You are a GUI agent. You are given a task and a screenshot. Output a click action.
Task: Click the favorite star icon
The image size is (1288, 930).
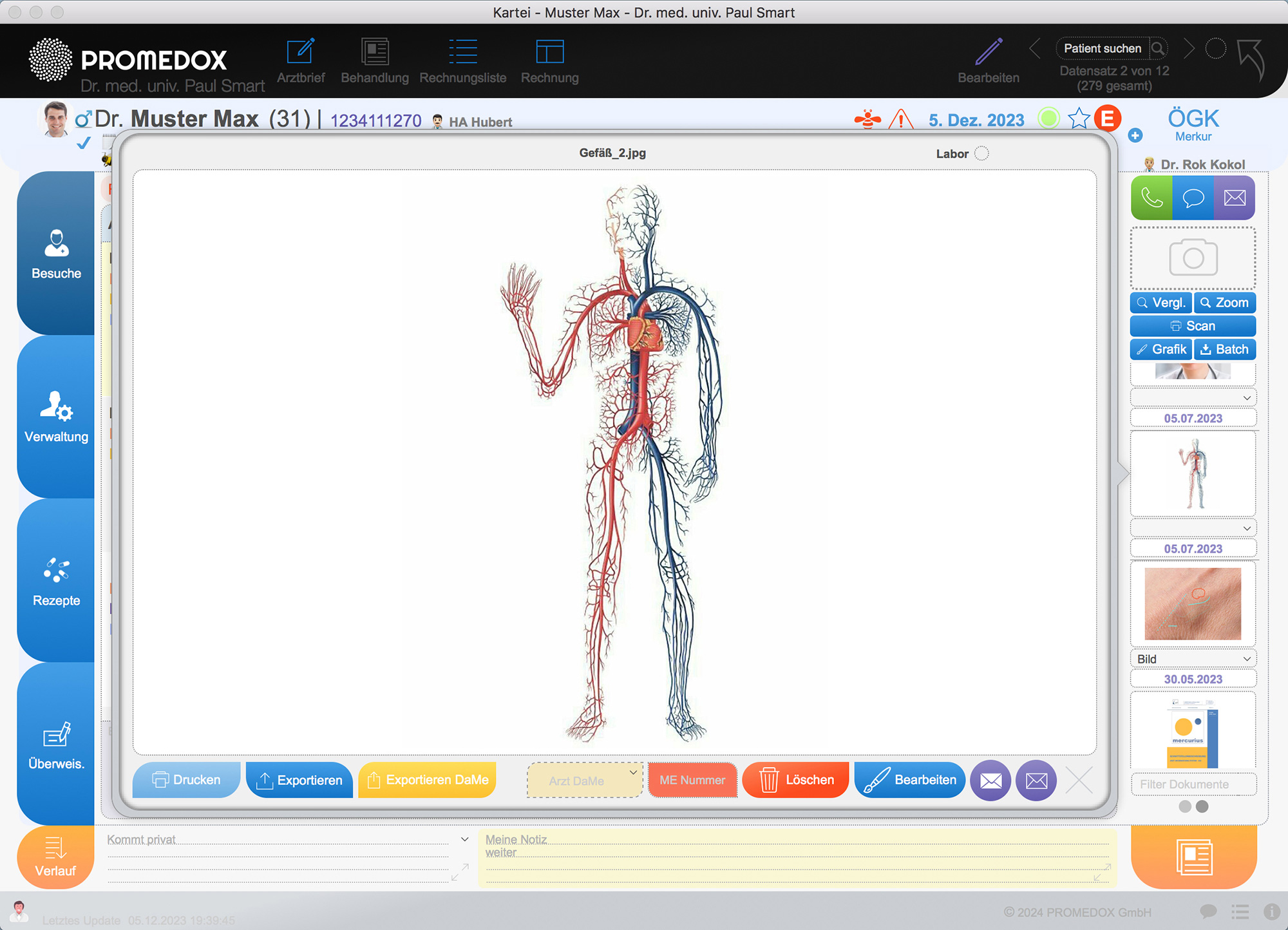pos(1079,119)
